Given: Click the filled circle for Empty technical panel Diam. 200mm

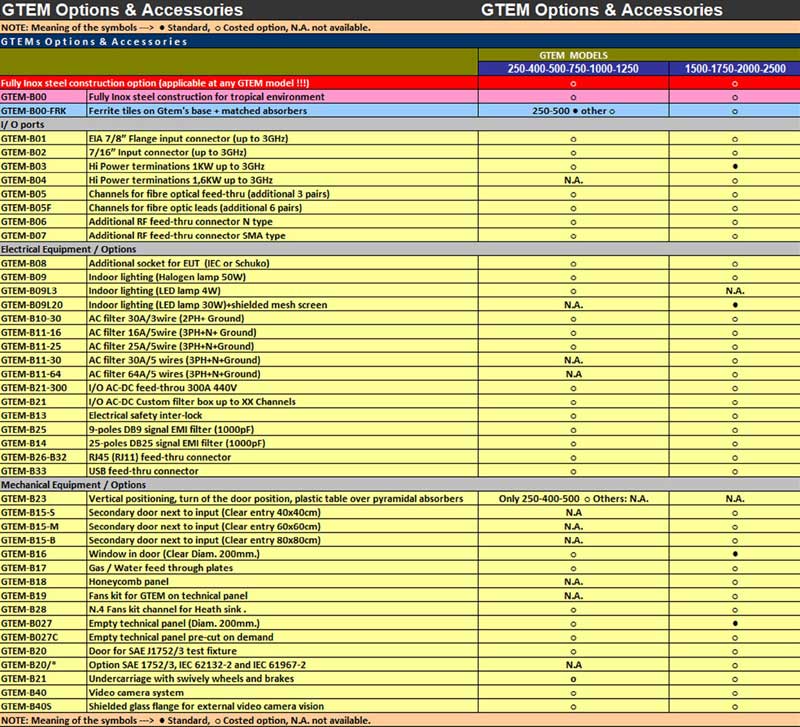Looking at the screenshot, I should (735, 623).
